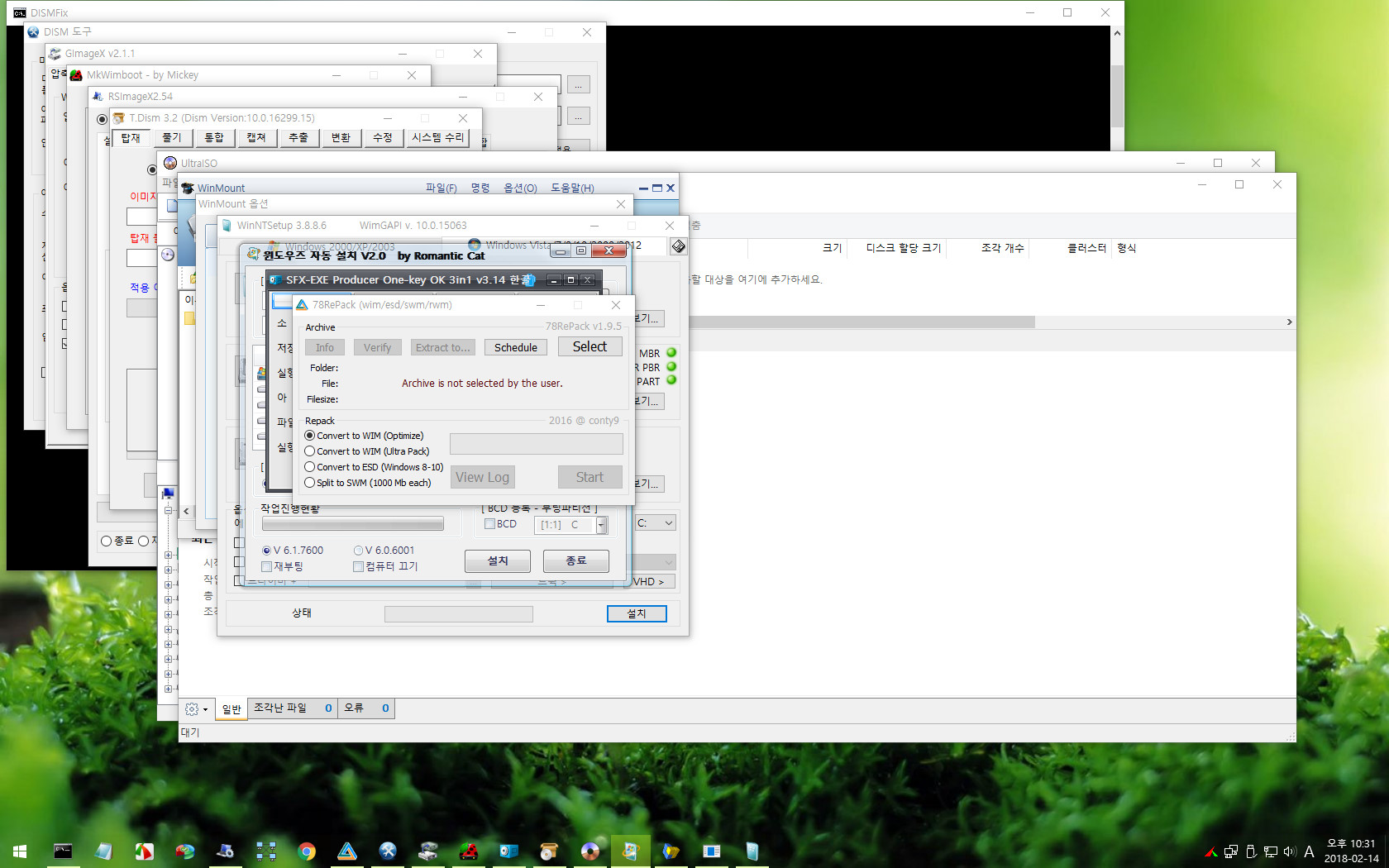
Task: Open the 명령 menu in WinMount
Action: point(480,188)
